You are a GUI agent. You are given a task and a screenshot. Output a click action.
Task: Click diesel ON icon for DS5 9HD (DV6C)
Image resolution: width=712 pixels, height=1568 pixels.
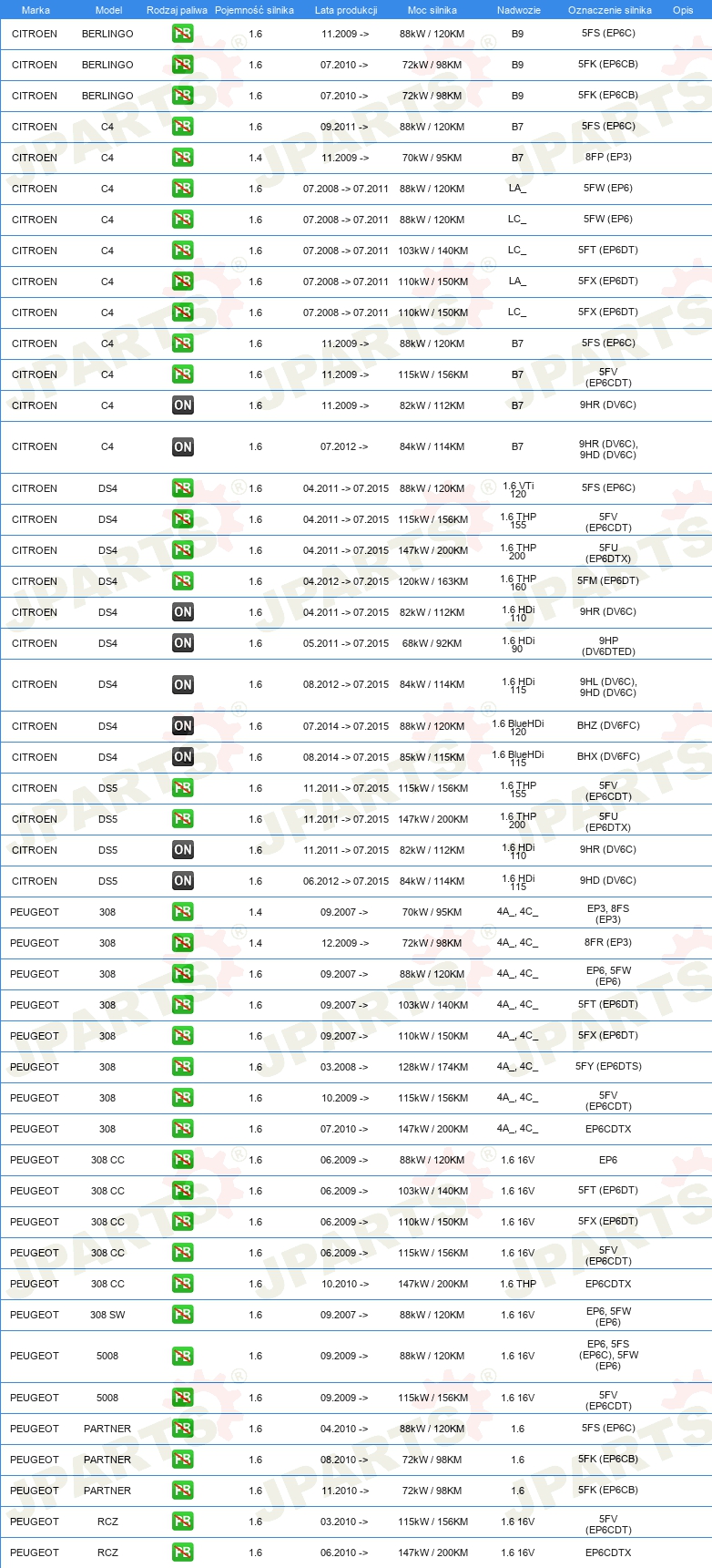(x=183, y=881)
